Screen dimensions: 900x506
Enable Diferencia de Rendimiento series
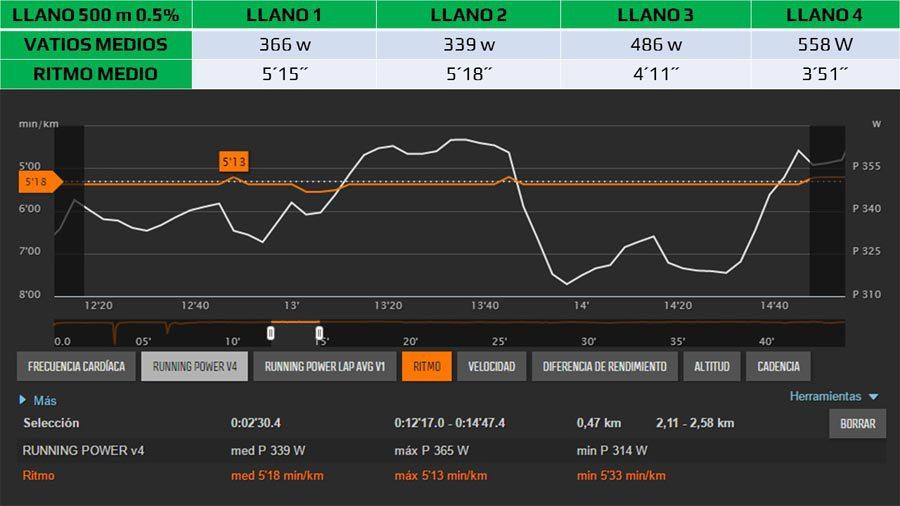pyautogui.click(x=604, y=366)
